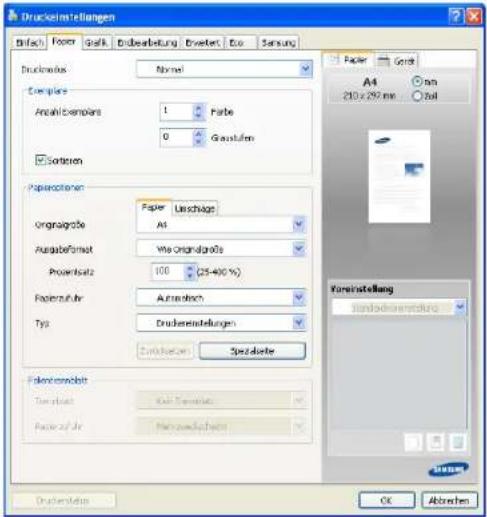This screenshot has height=517, width=487.
Task: Select the Papier preview tab
Action: (x=349, y=60)
